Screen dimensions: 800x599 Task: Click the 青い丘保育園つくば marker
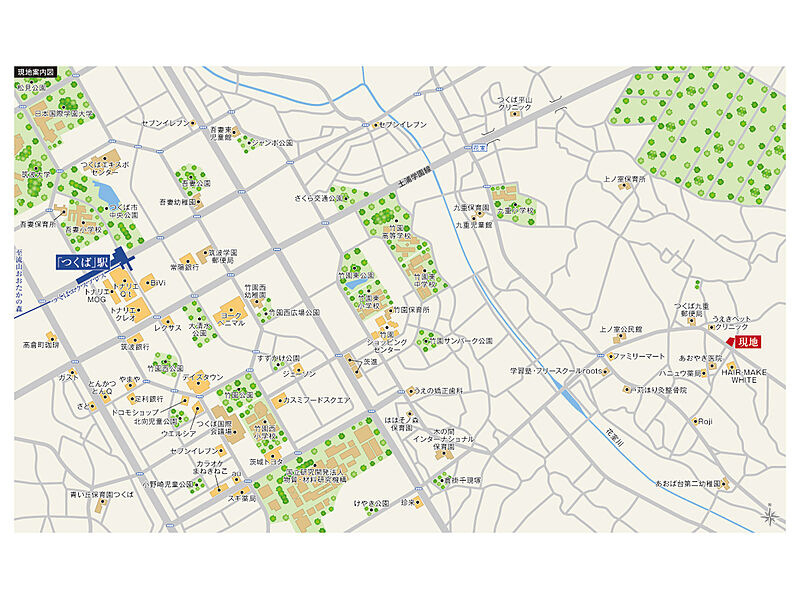click(x=100, y=502)
